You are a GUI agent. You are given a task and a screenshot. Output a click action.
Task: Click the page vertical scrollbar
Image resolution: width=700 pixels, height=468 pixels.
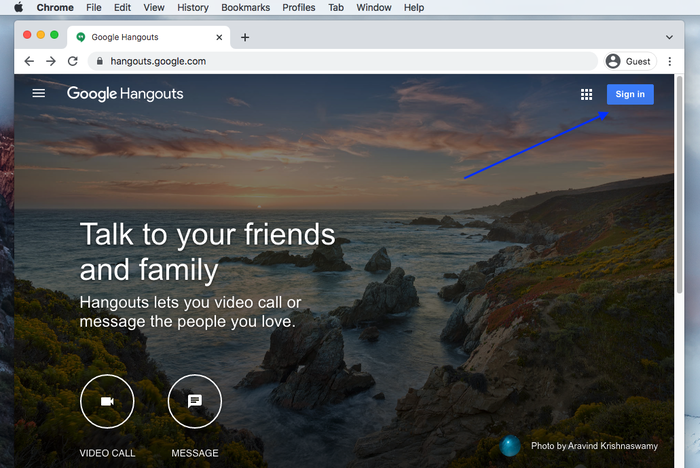679,184
